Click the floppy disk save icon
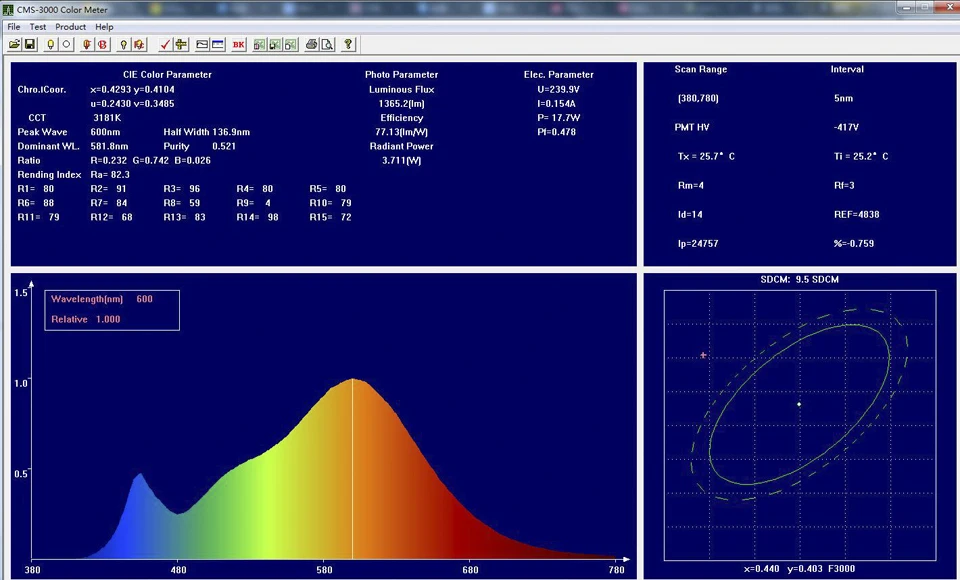This screenshot has width=960, height=580. (x=30, y=45)
